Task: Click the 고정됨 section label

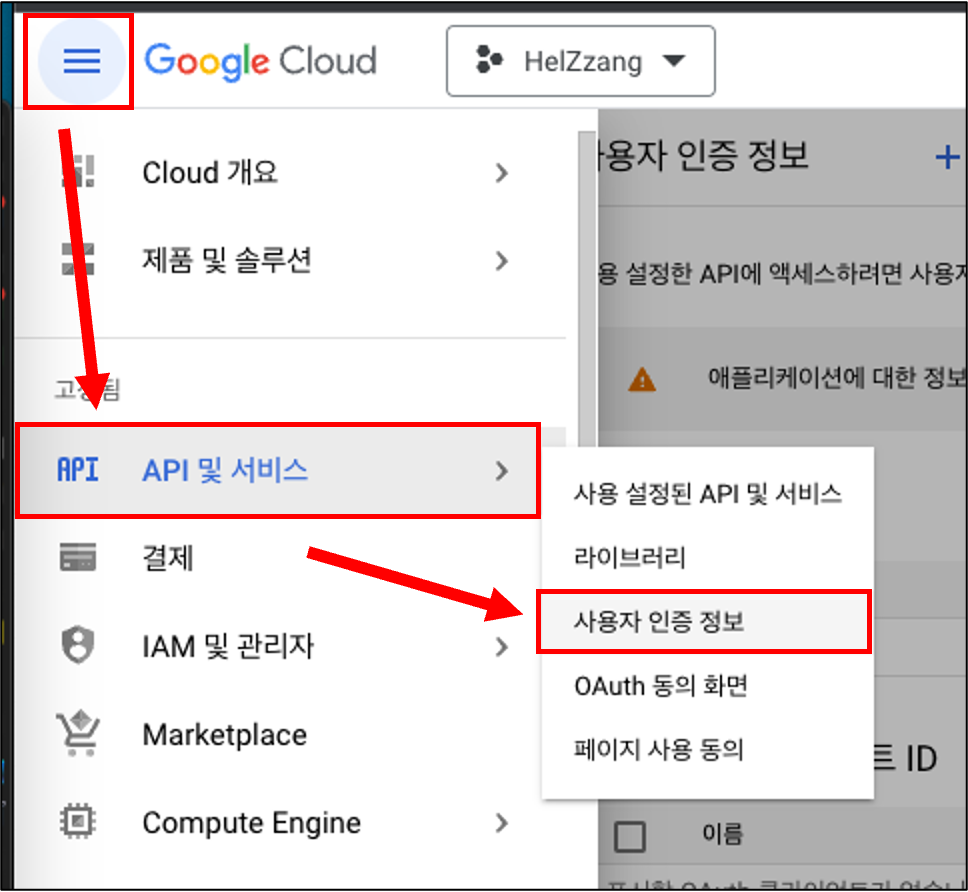Action: coord(87,390)
